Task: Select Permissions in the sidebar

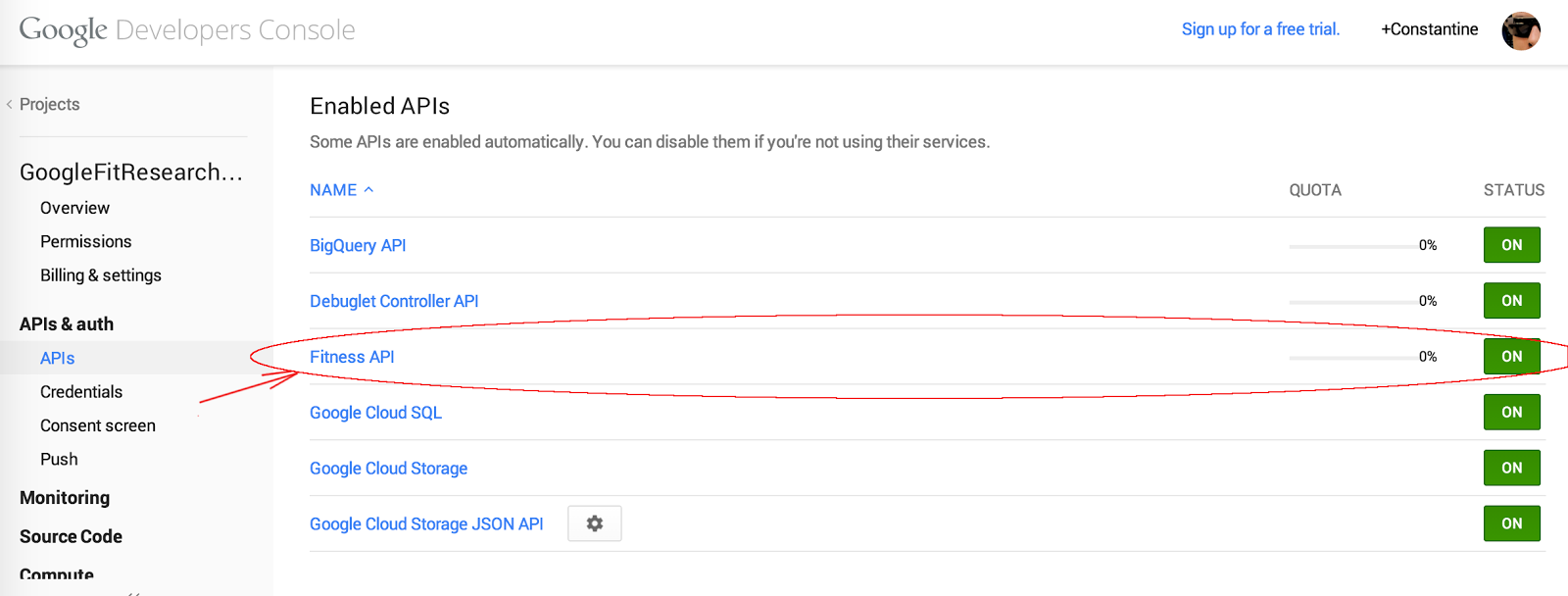Action: click(85, 240)
